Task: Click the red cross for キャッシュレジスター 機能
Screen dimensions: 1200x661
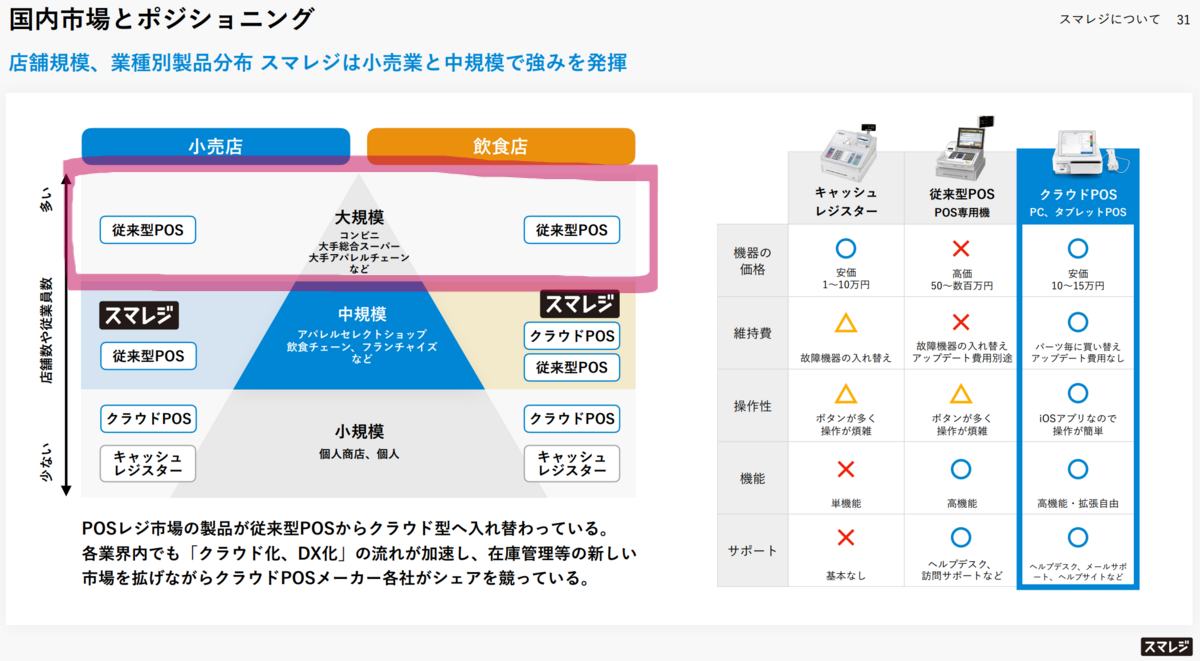Action: point(846,468)
